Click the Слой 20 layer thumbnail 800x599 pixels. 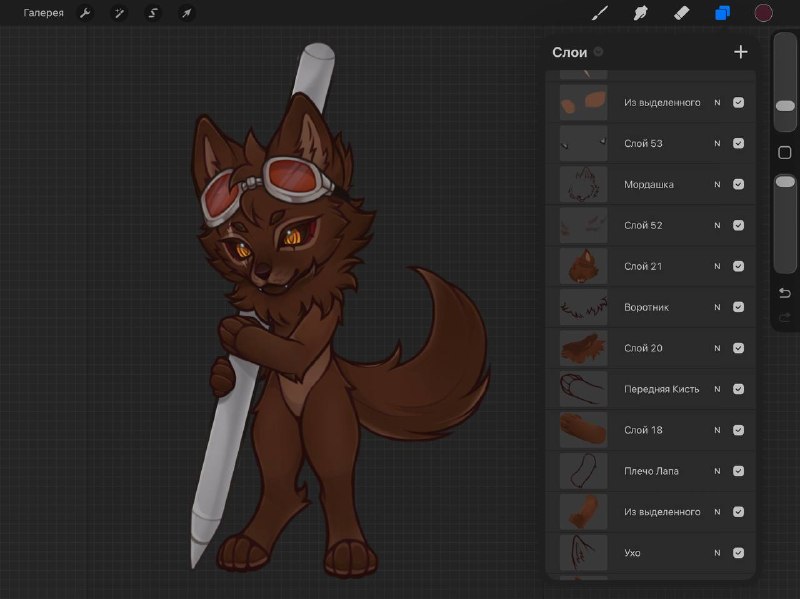[x=584, y=348]
